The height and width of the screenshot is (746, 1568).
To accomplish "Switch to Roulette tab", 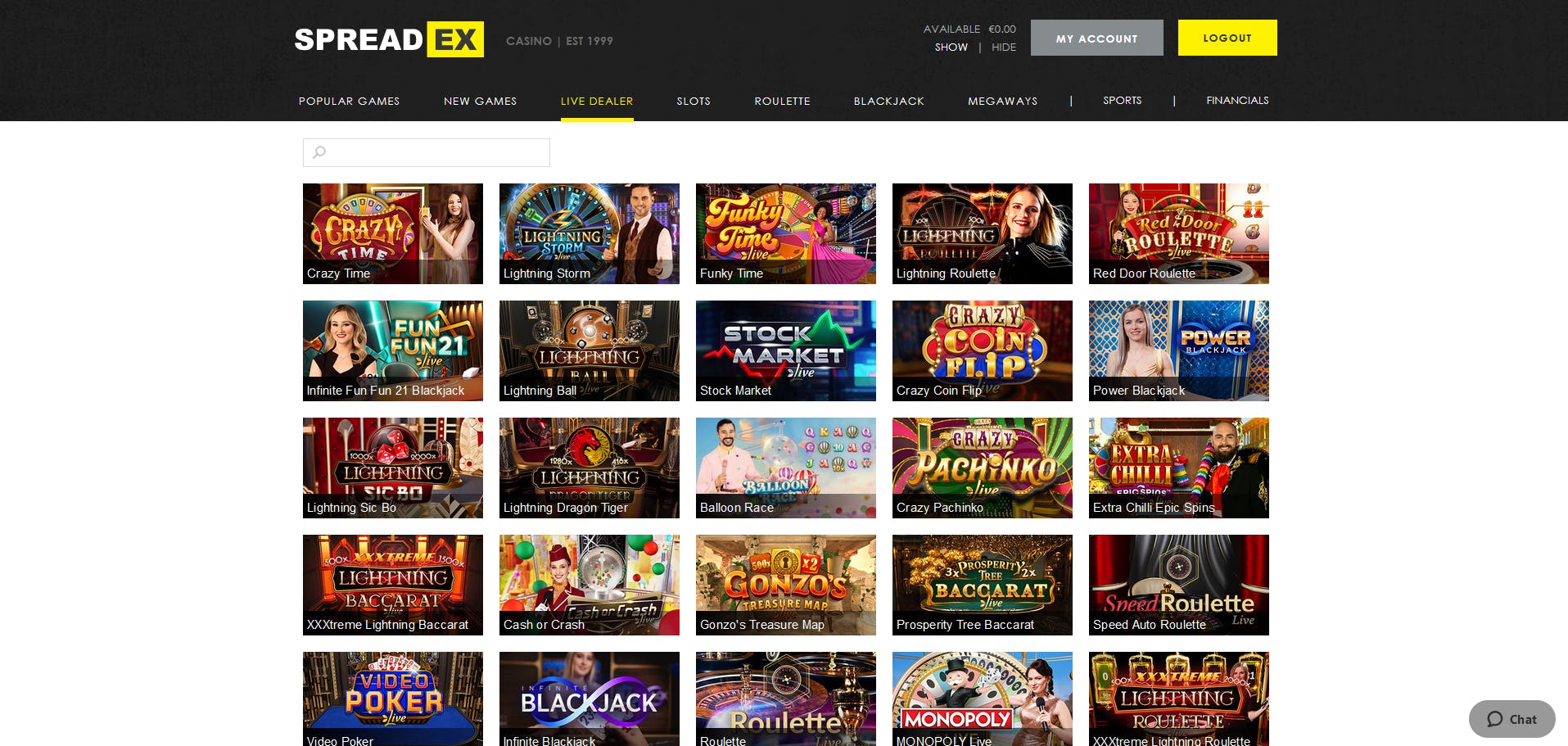I will coord(782,101).
